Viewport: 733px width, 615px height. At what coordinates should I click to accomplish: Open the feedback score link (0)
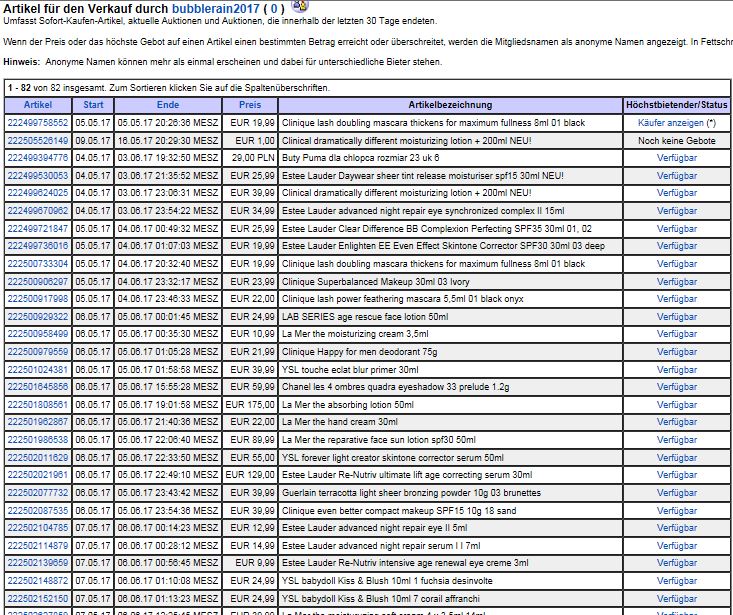(274, 8)
